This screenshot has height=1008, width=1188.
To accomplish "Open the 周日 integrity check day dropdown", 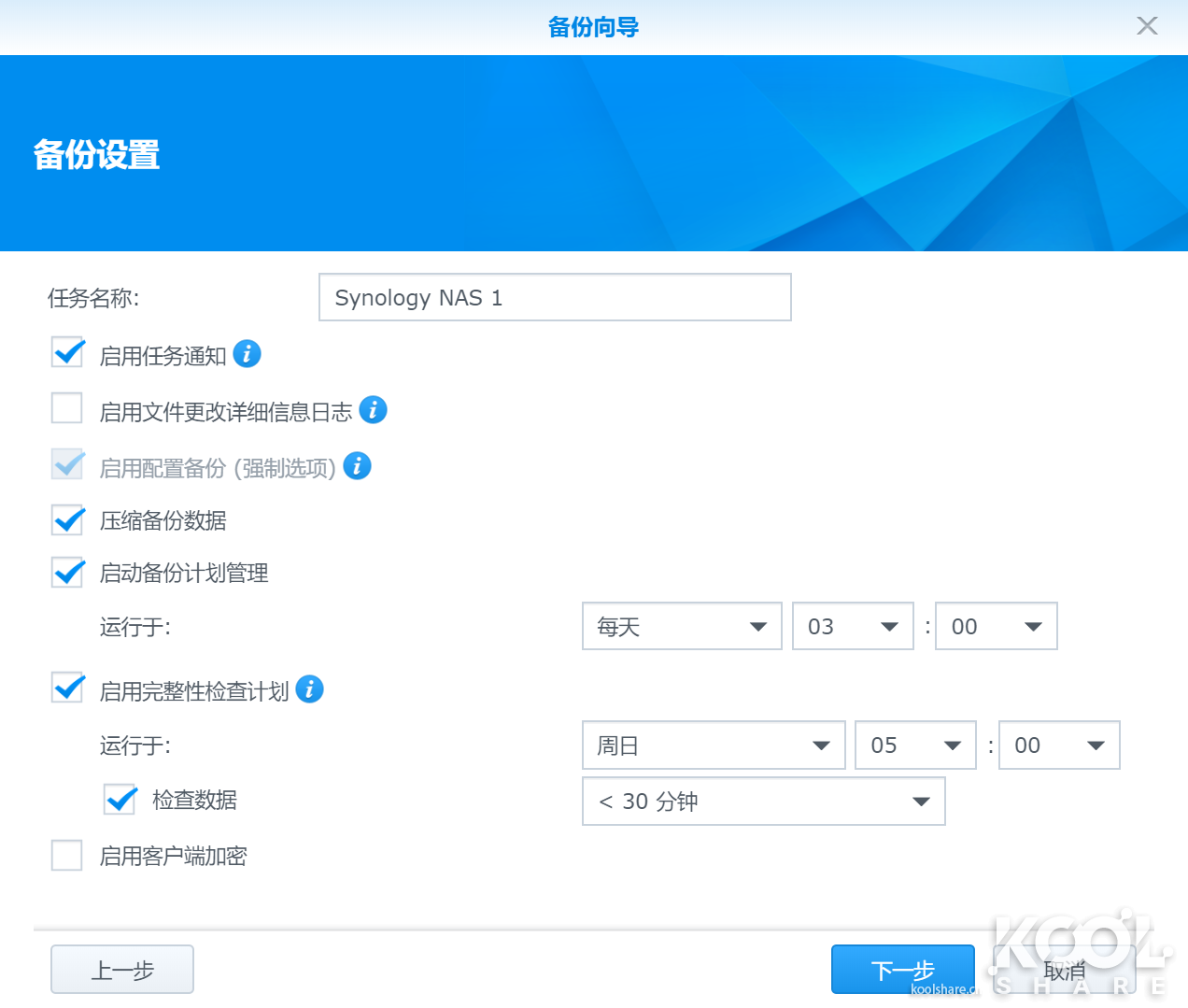I will [x=714, y=745].
